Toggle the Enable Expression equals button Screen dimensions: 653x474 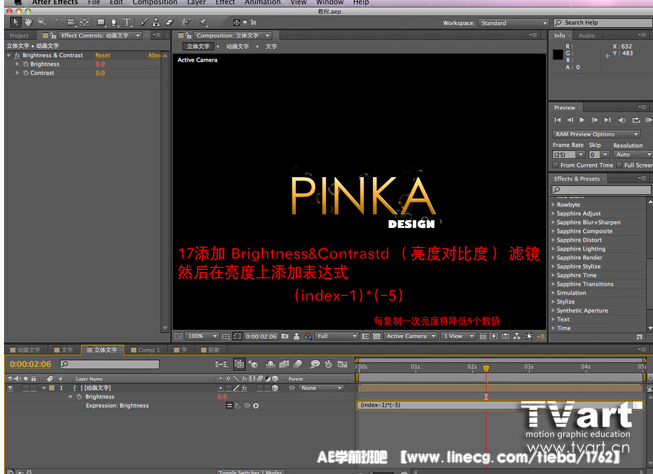pyautogui.click(x=229, y=405)
